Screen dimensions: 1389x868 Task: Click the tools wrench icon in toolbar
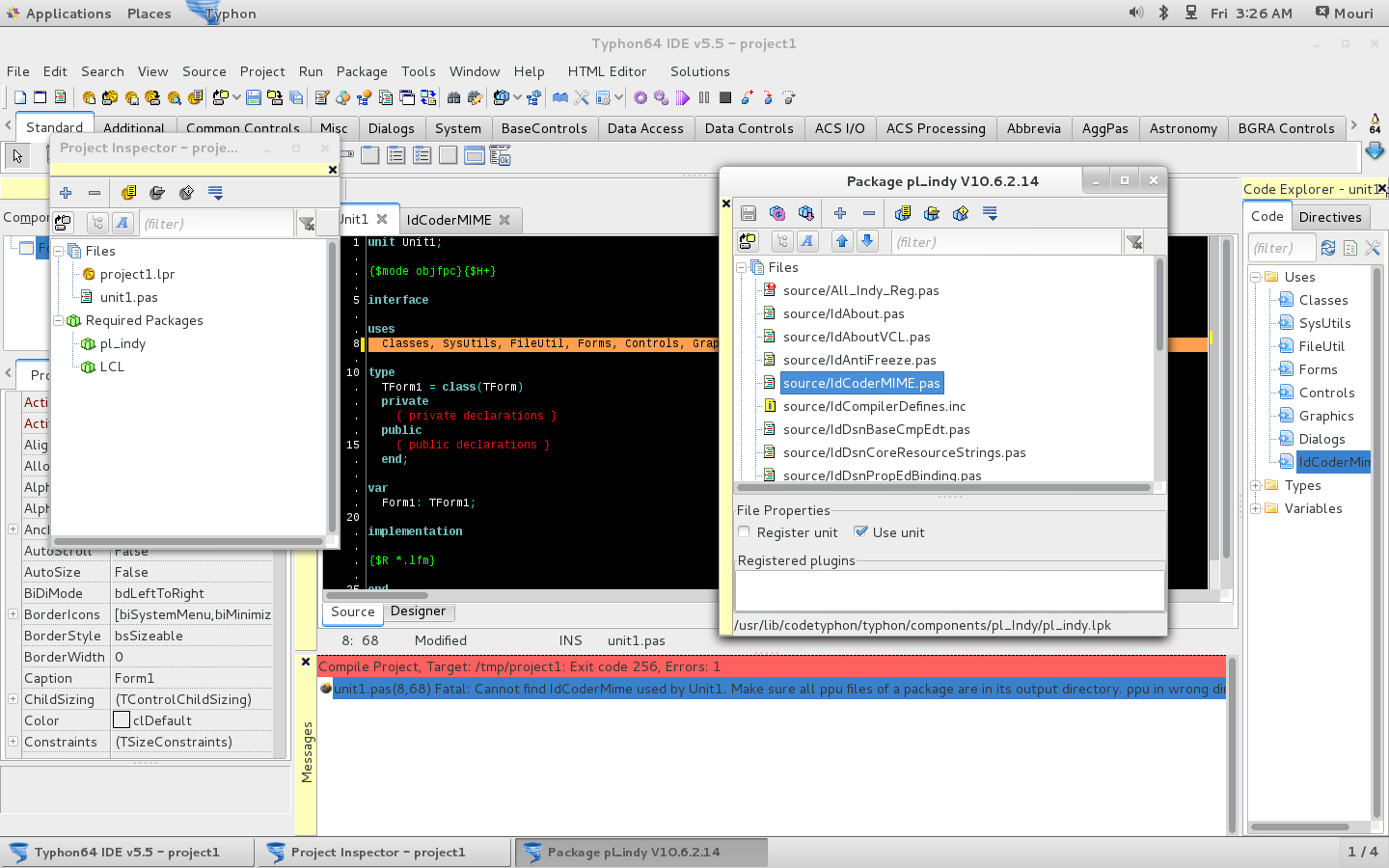[582, 97]
